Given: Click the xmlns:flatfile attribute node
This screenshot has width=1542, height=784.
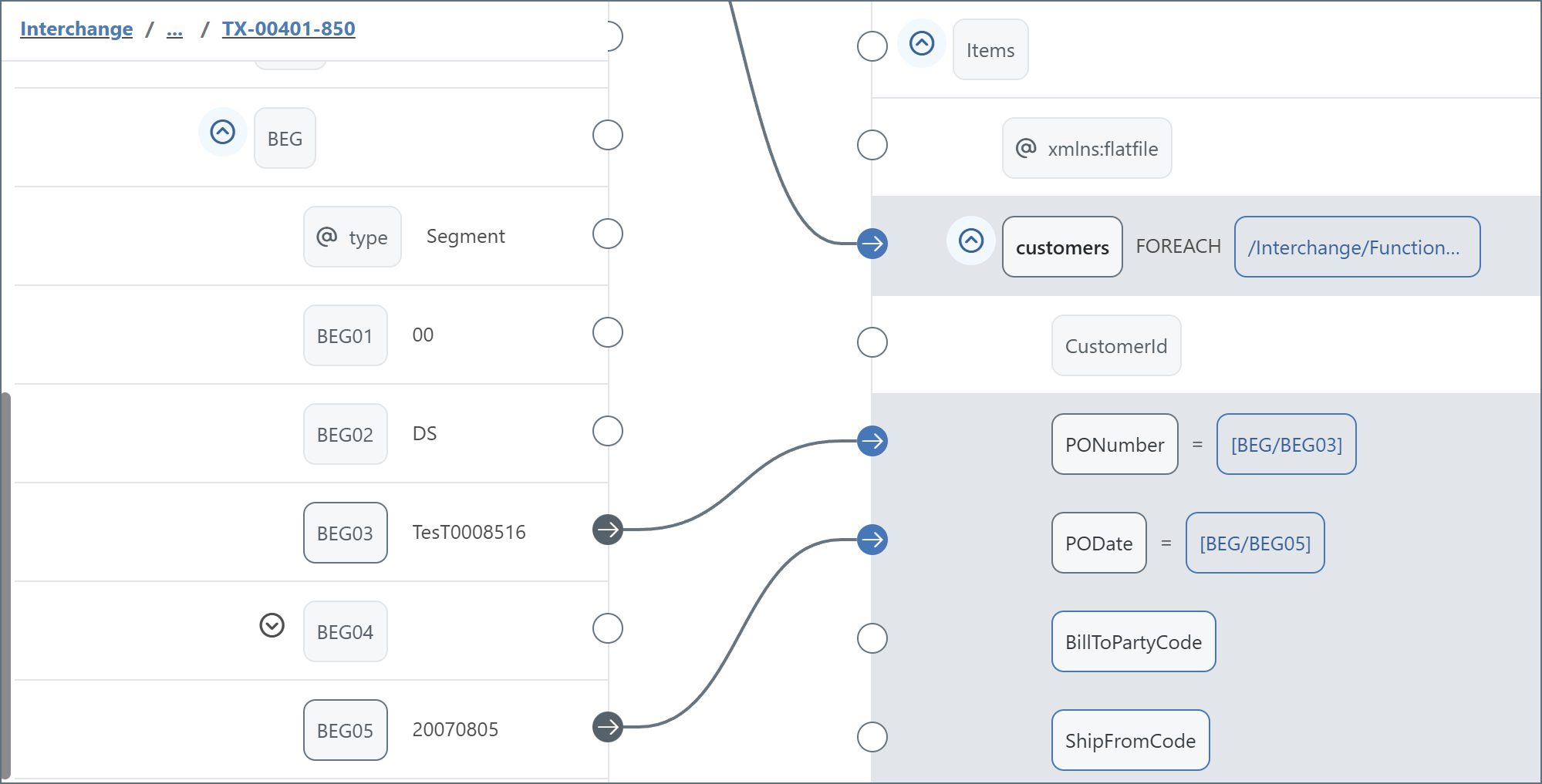Looking at the screenshot, I should click(x=1087, y=148).
